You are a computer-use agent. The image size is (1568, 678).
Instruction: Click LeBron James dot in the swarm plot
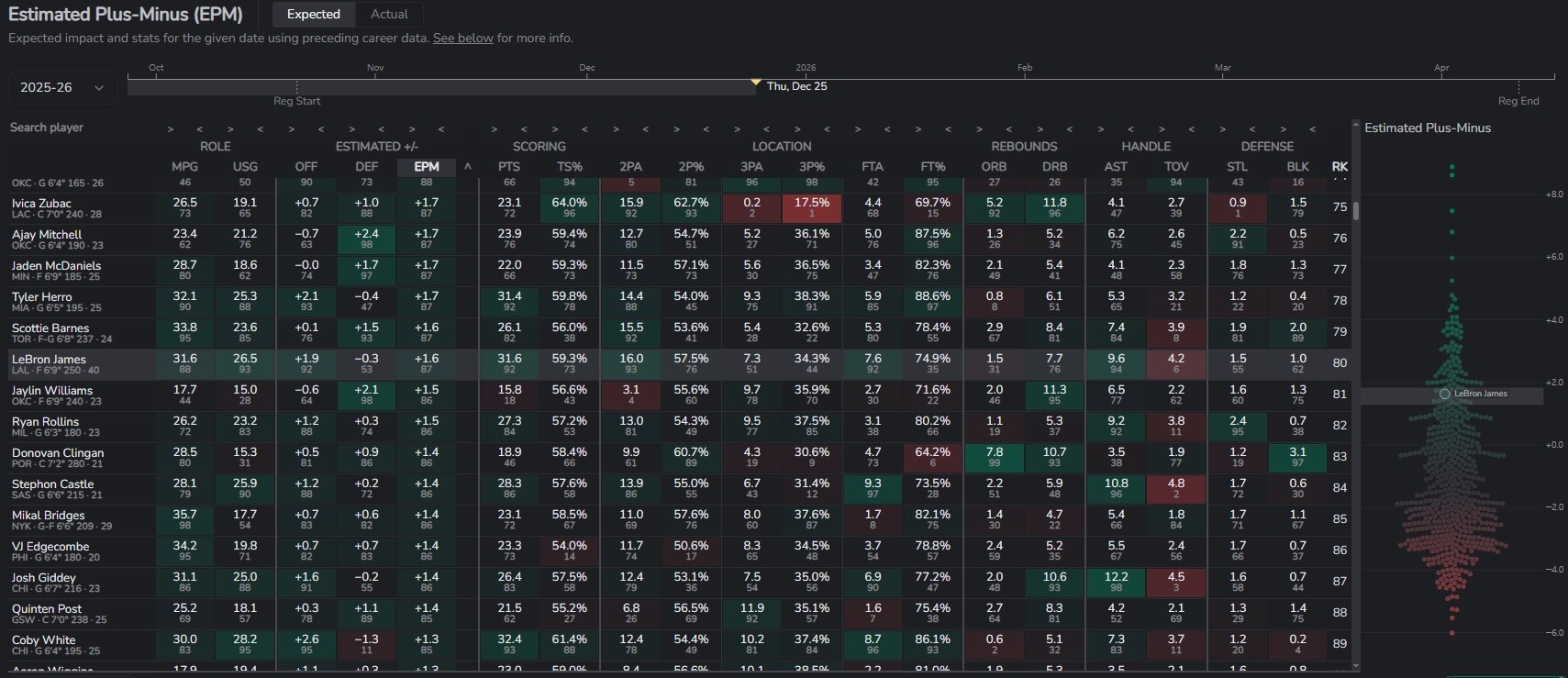point(1445,394)
